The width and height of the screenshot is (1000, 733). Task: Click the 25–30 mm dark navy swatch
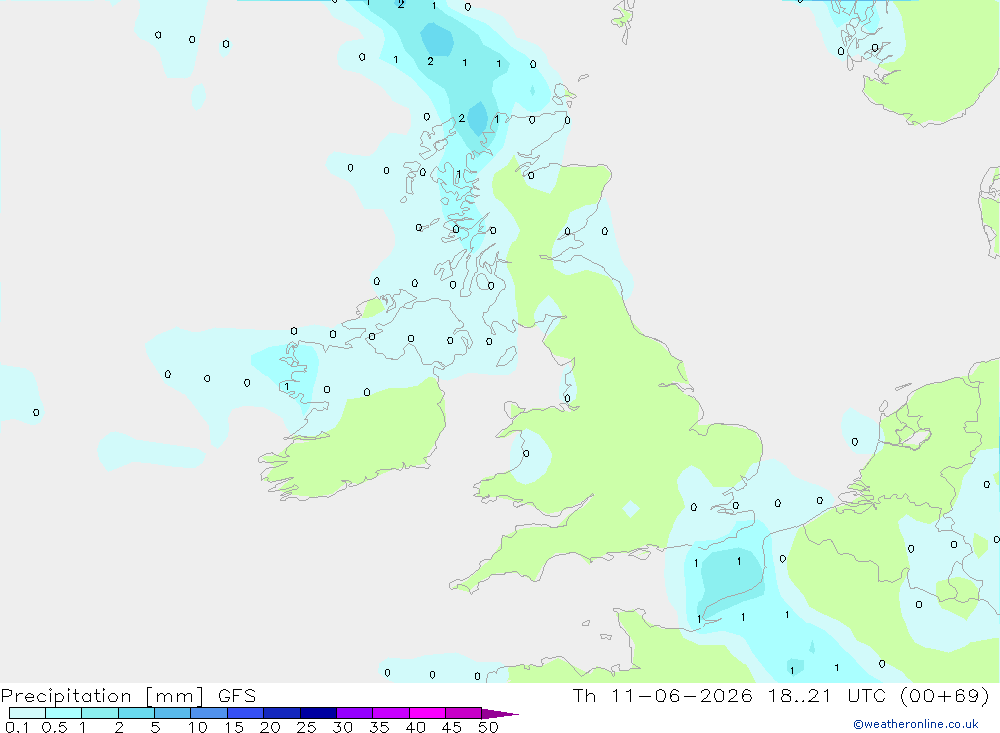(318, 713)
